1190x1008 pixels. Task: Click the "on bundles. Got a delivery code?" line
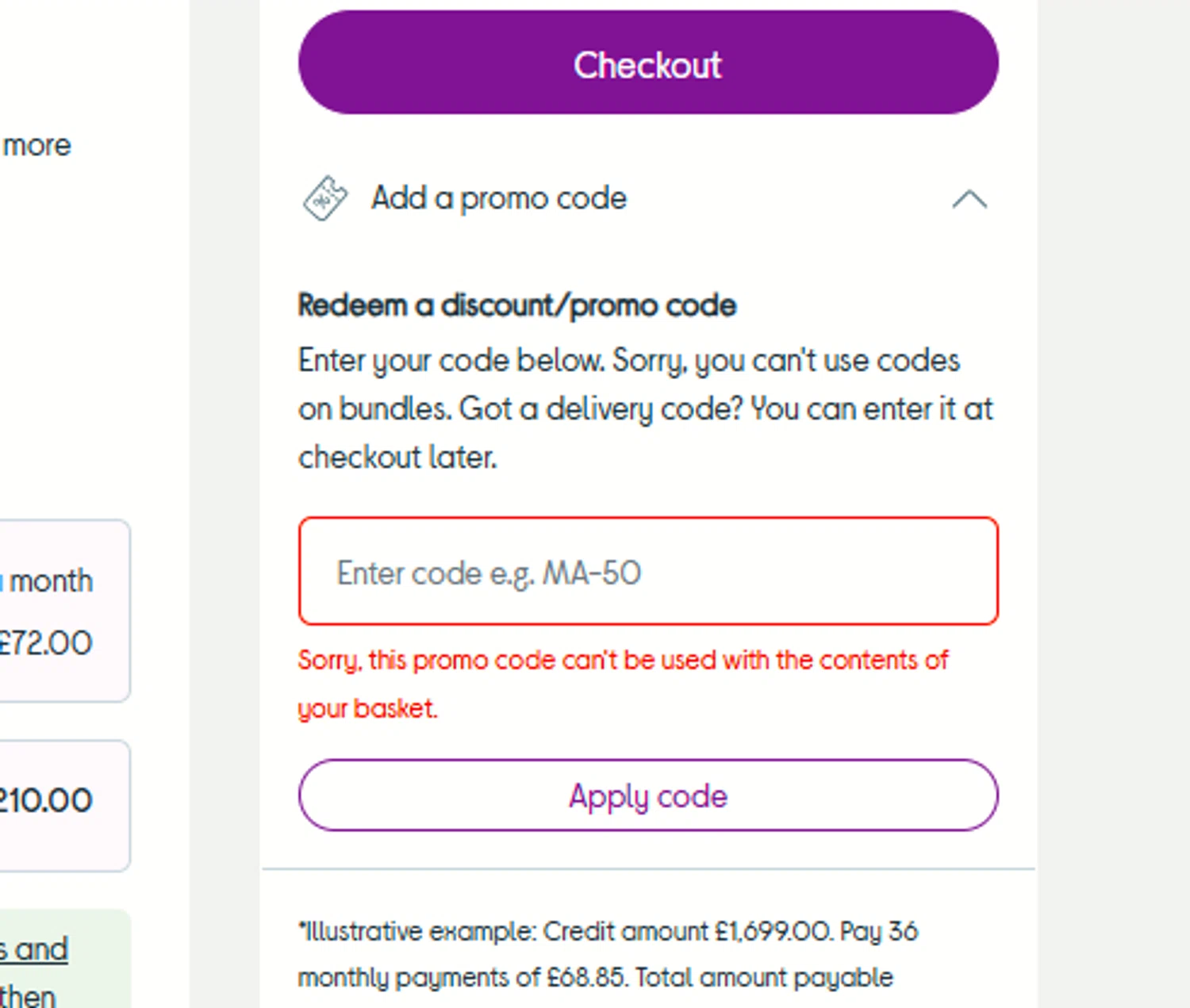(x=645, y=409)
